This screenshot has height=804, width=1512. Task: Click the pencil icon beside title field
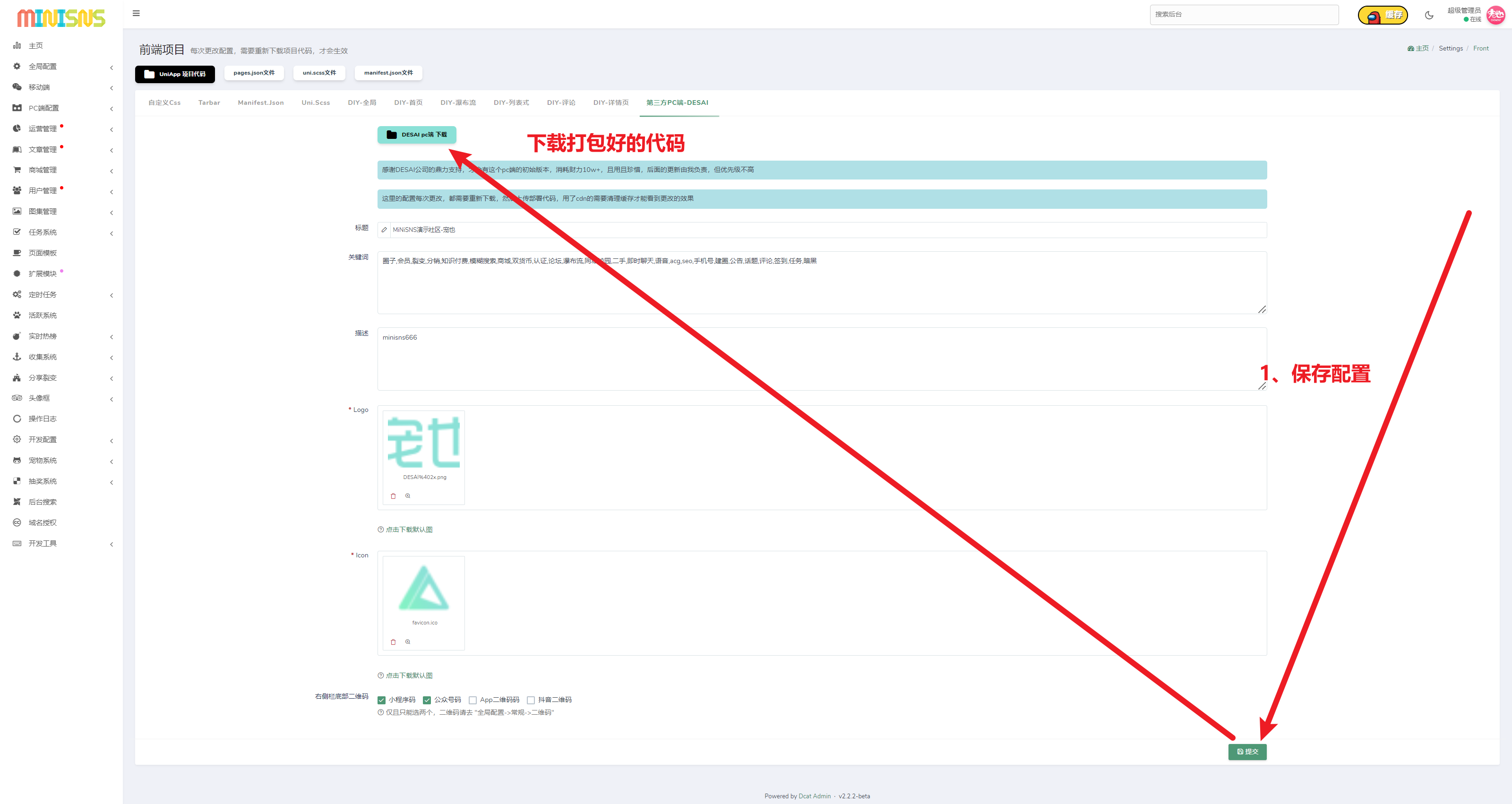(385, 230)
